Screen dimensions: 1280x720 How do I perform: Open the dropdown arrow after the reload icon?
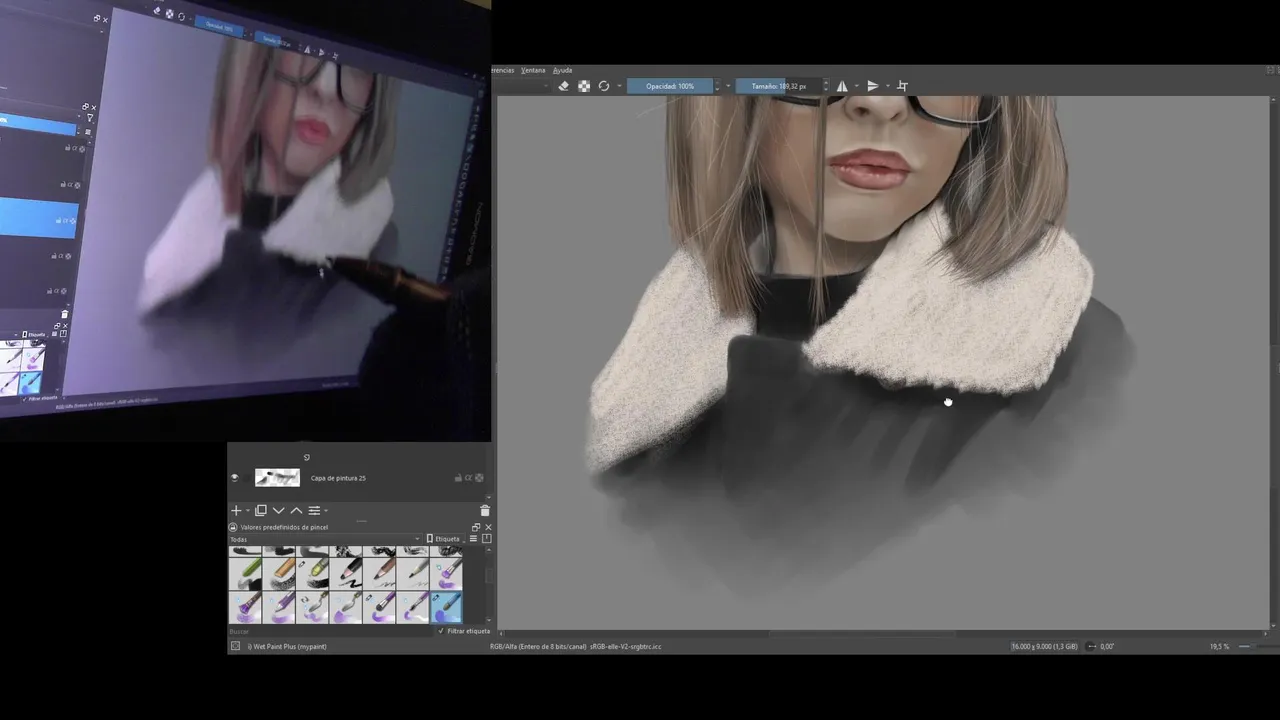click(619, 86)
